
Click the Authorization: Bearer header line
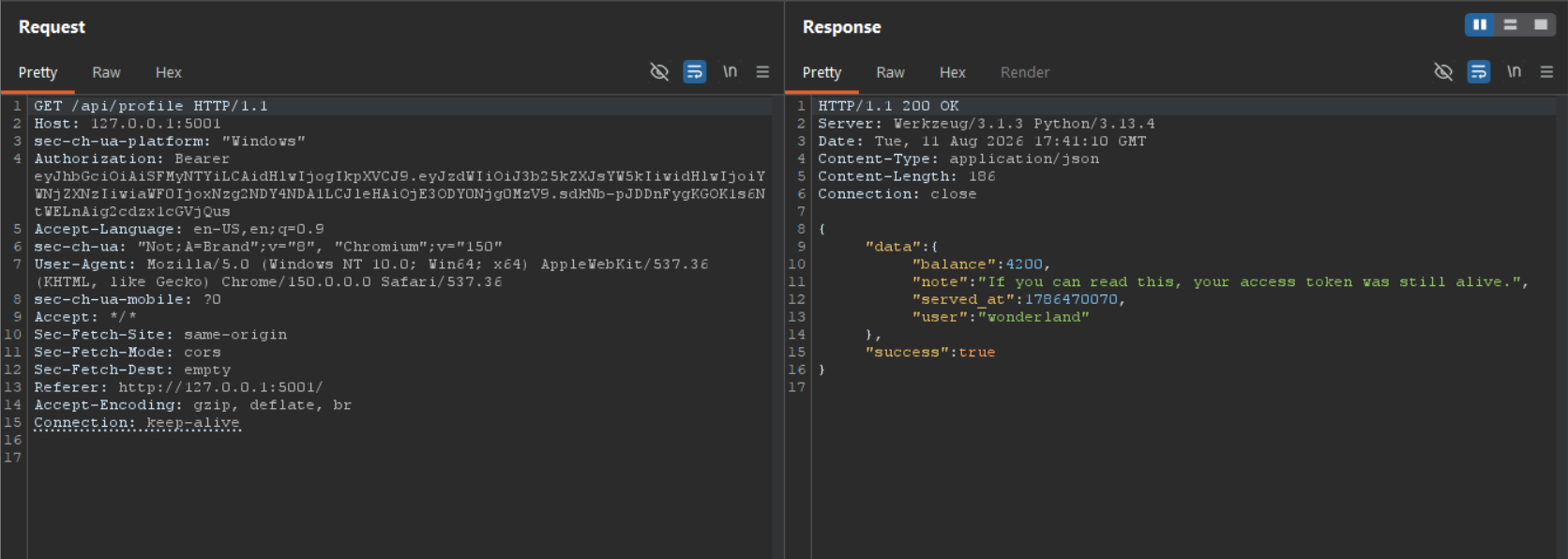coord(132,159)
